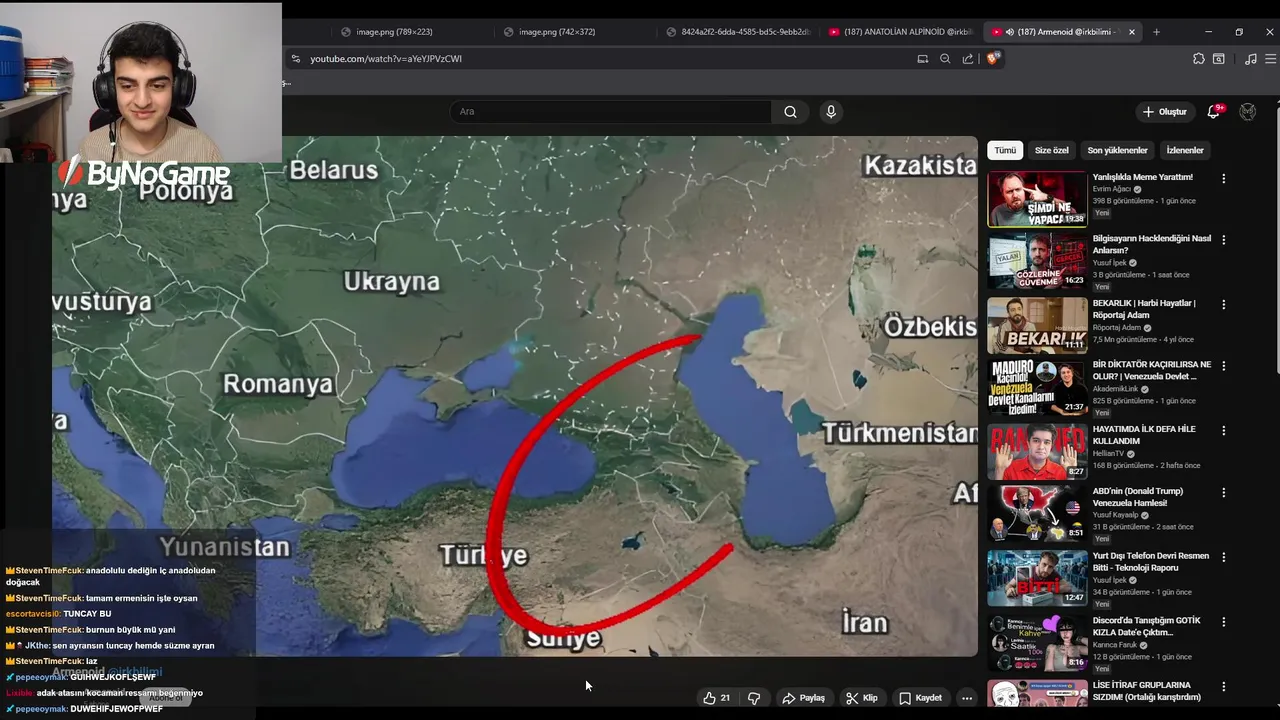Select the Son yüklenenler filter chip

click(1117, 150)
